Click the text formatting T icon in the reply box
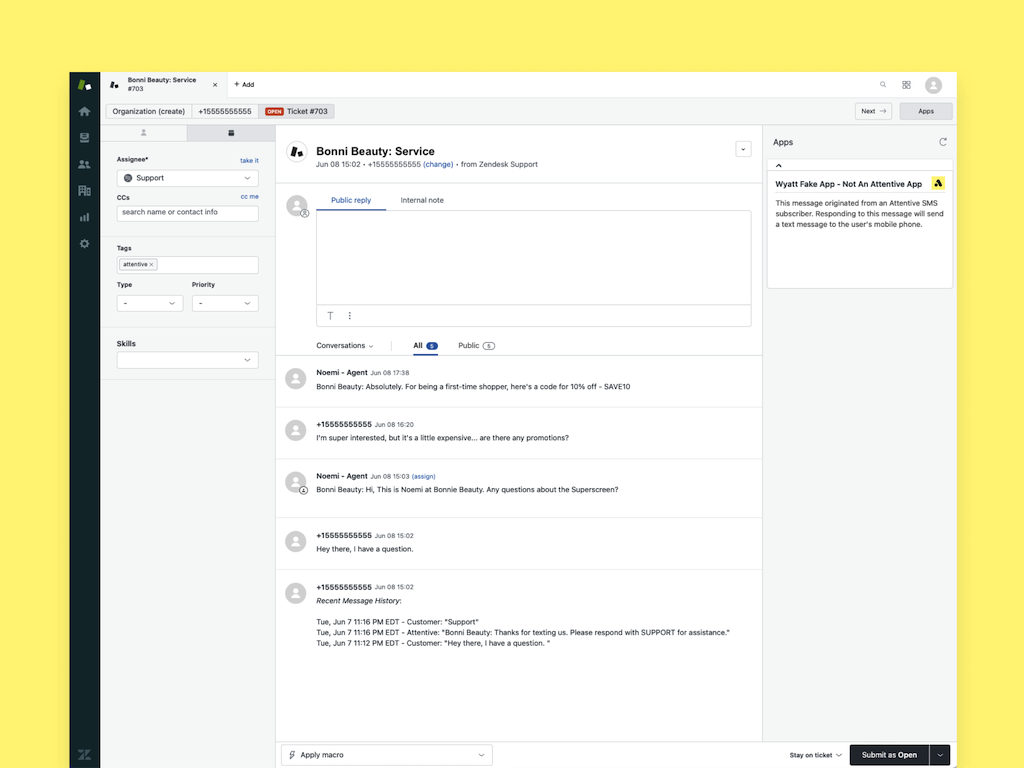The image size is (1024, 768). coord(330,315)
